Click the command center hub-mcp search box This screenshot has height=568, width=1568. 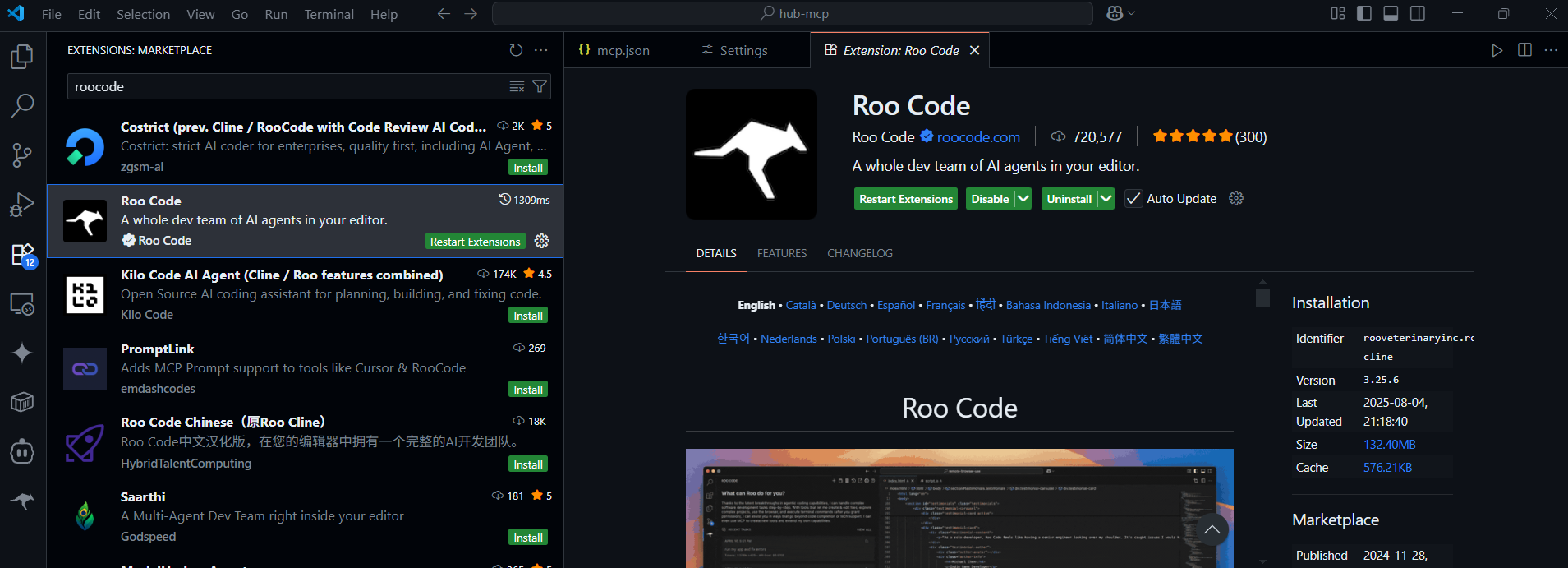(x=792, y=13)
